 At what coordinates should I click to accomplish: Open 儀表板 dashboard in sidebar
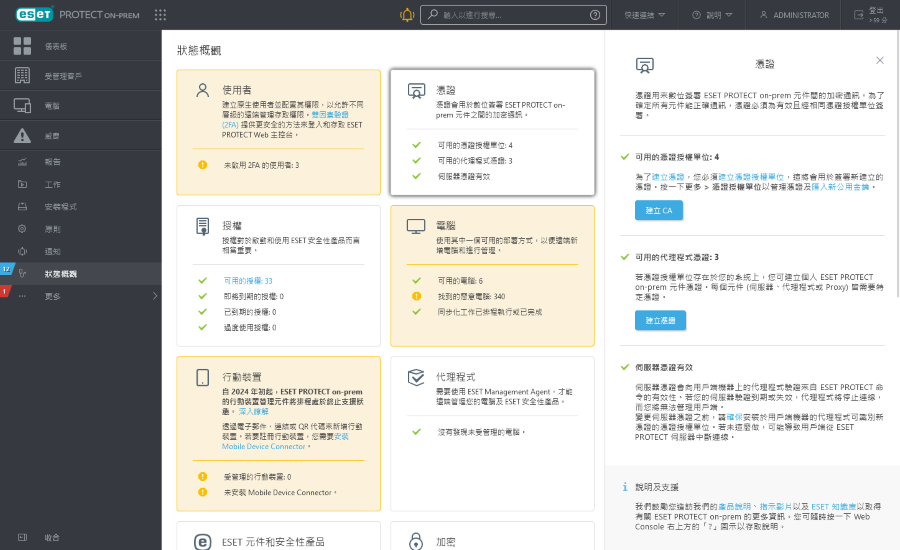pos(51,46)
